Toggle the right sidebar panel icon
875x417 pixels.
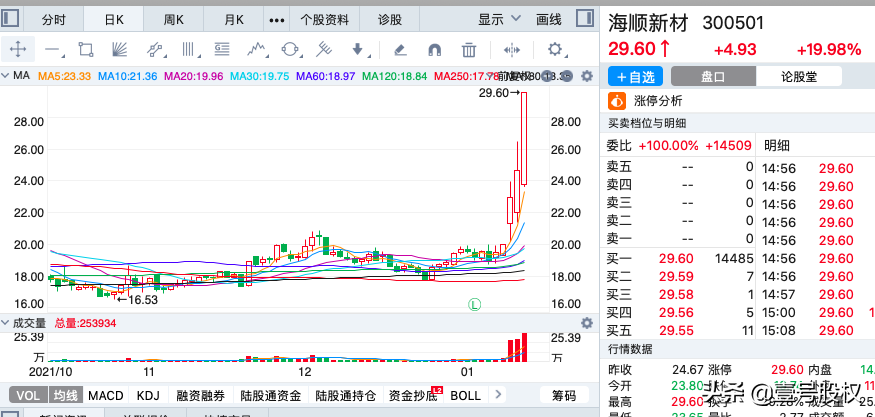pyautogui.click(x=584, y=19)
